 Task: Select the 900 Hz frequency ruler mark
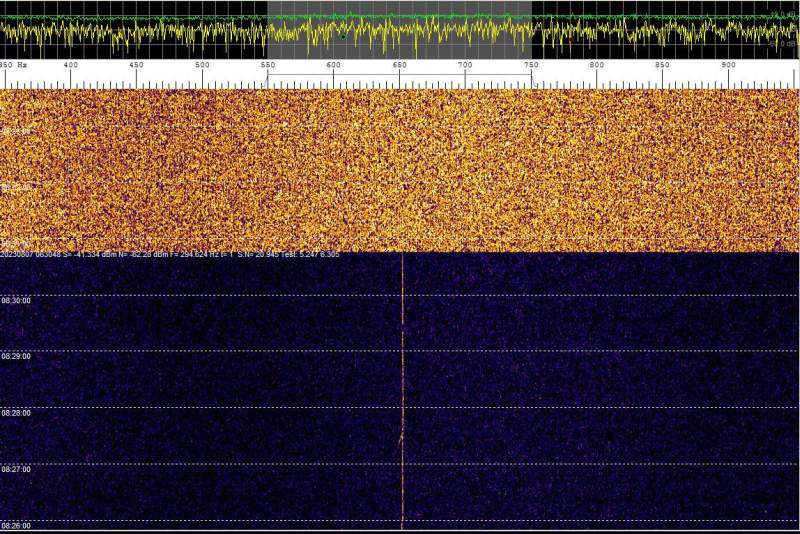(728, 66)
